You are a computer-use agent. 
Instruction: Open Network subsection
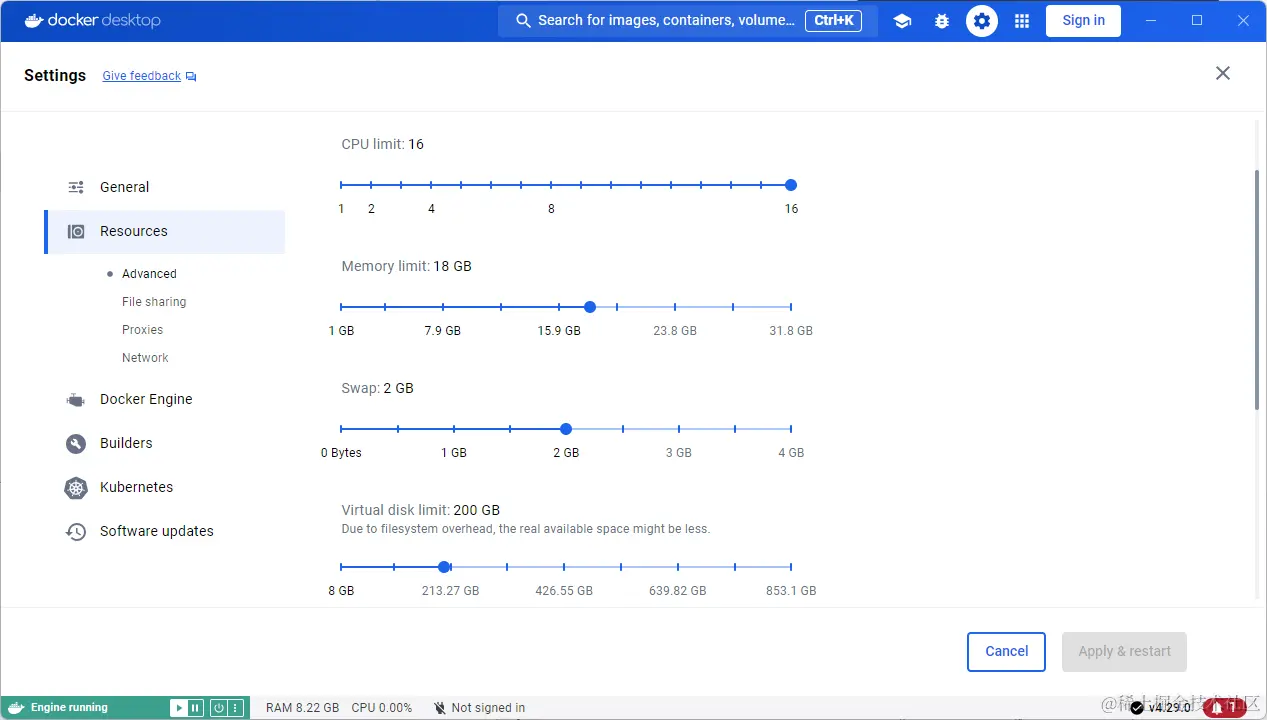145,358
